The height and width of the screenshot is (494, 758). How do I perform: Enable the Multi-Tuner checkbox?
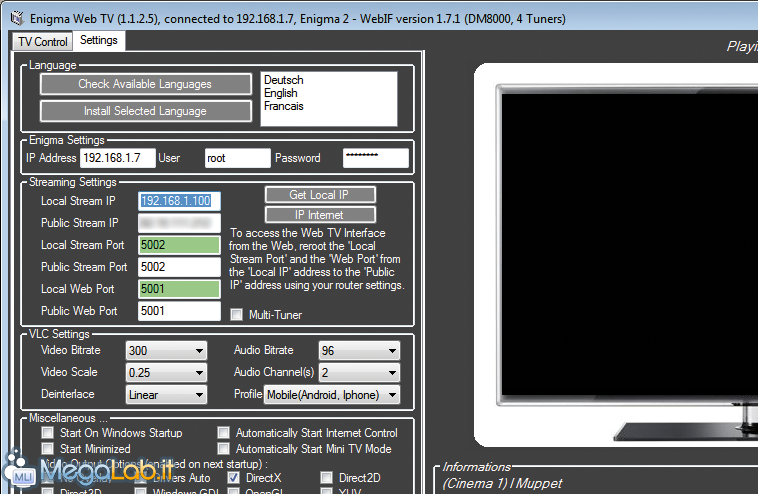(236, 315)
